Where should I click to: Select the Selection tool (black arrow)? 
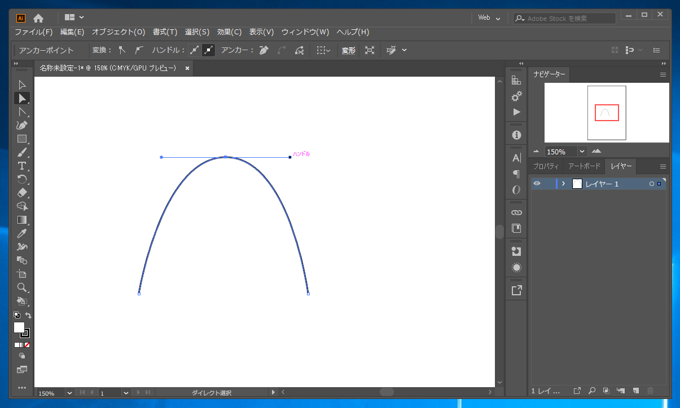pos(22,85)
